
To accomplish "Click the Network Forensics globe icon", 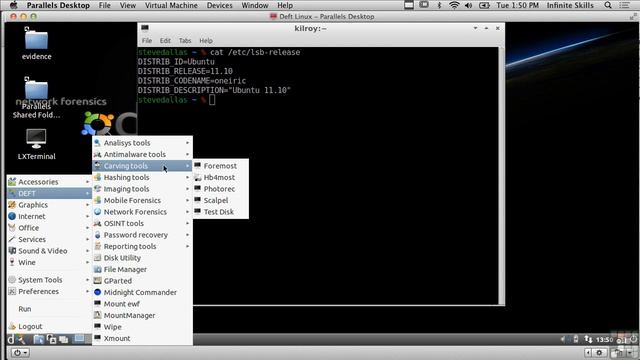I will pos(97,211).
